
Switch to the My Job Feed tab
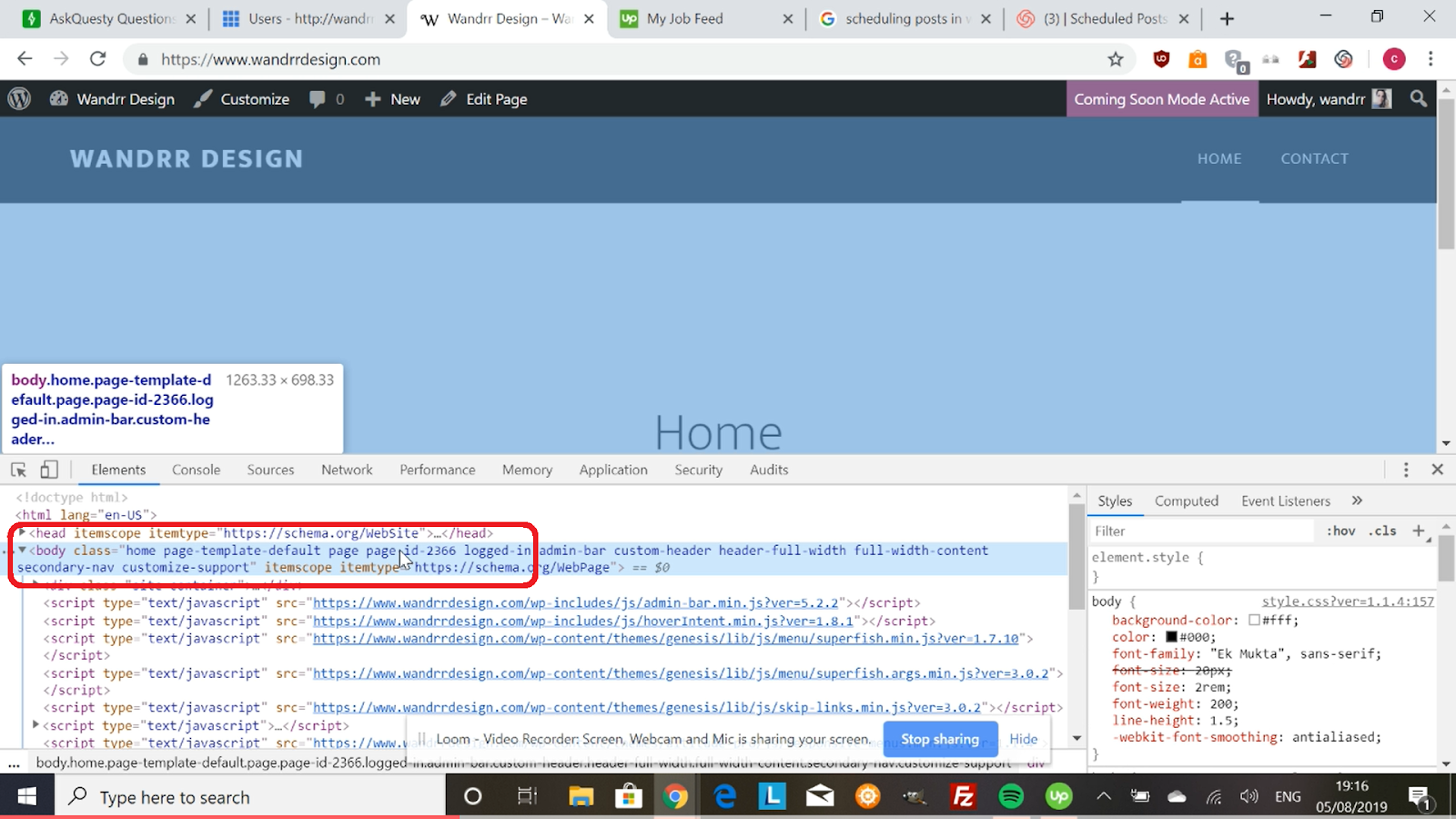click(706, 18)
